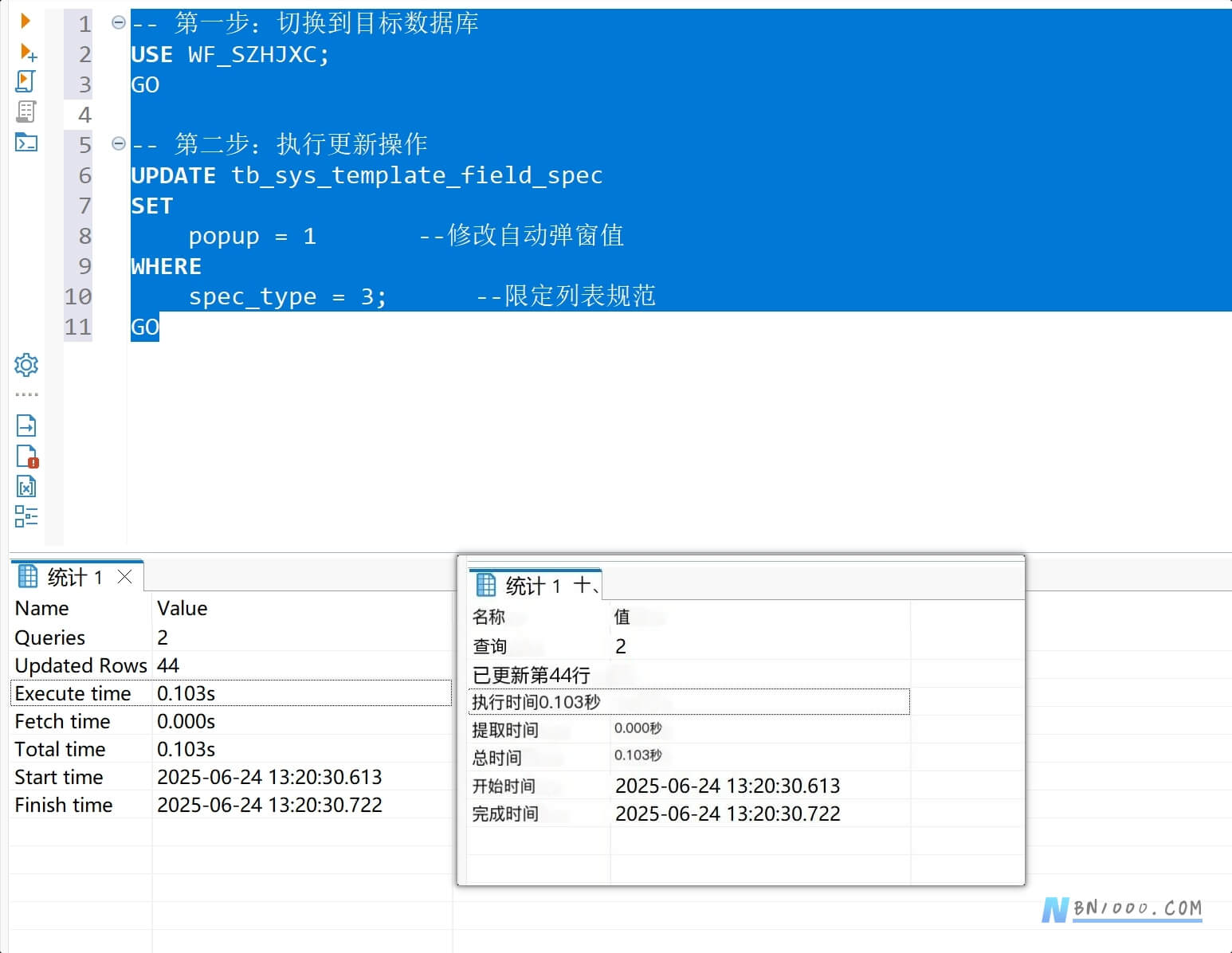Click the Start time value ending 30.613 in left panel

coord(269,777)
